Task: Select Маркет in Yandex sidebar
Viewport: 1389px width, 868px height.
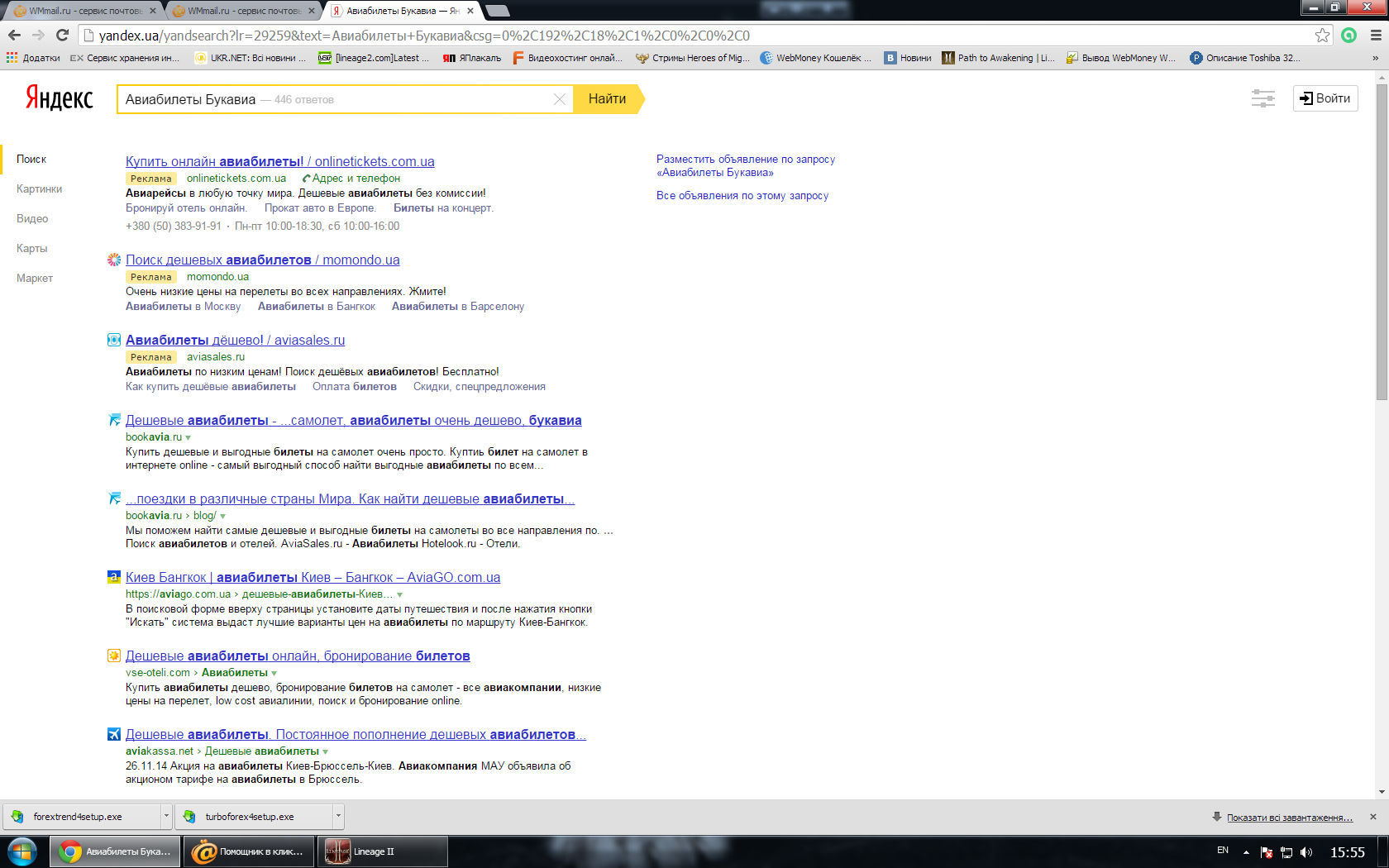Action: click(35, 278)
